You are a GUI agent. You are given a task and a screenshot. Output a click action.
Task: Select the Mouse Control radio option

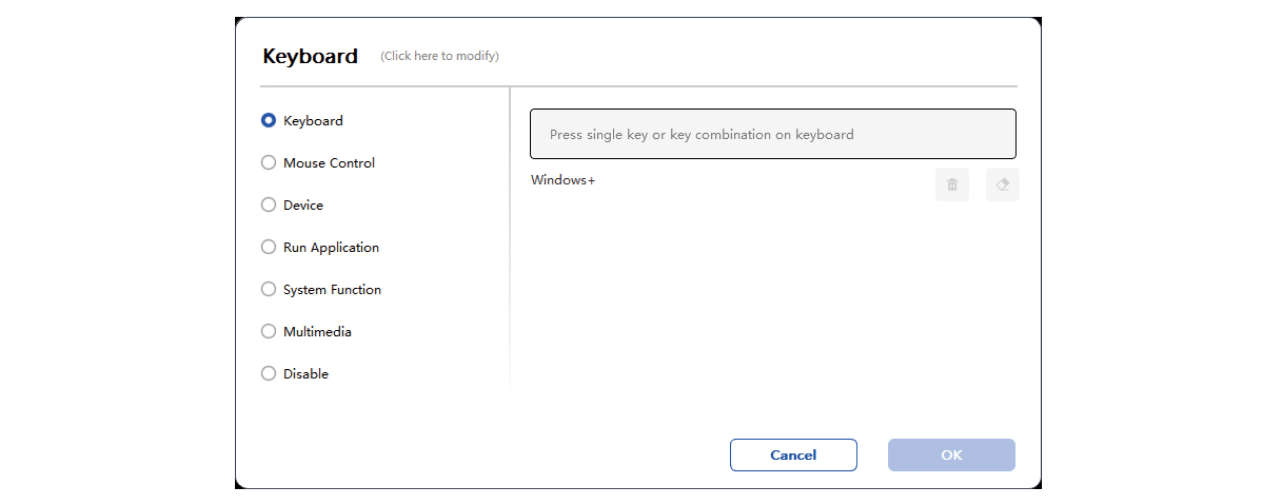(x=268, y=162)
